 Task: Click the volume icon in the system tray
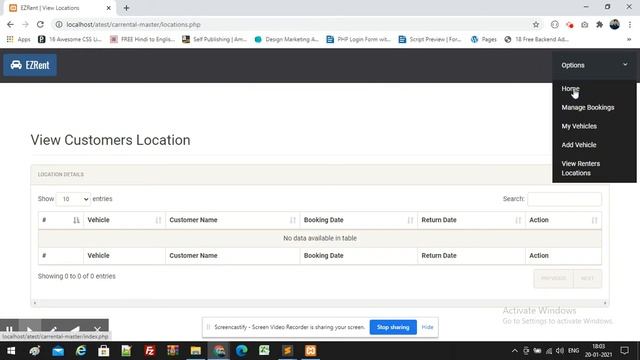pos(560,351)
